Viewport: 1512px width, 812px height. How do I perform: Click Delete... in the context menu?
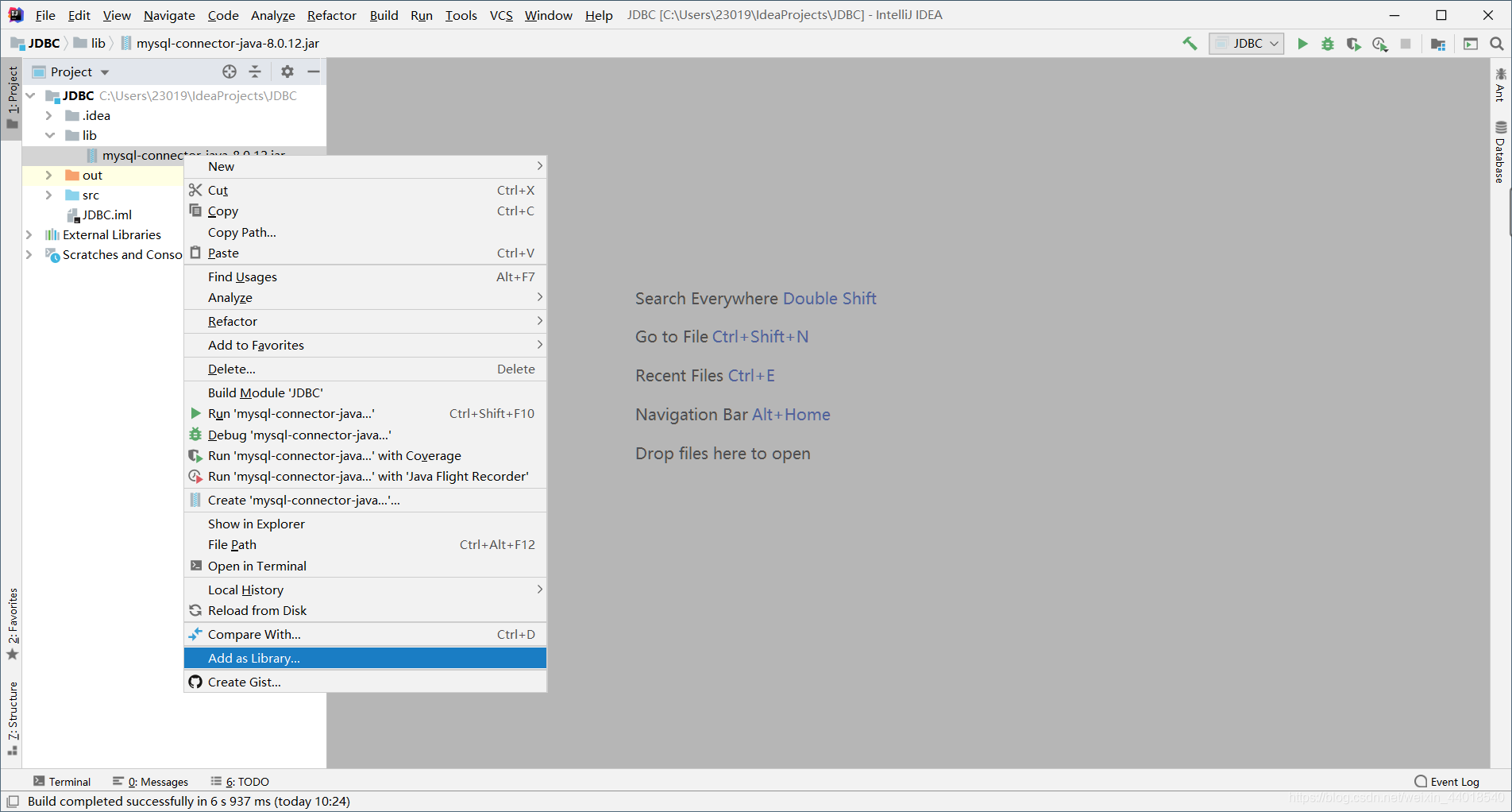(365, 369)
